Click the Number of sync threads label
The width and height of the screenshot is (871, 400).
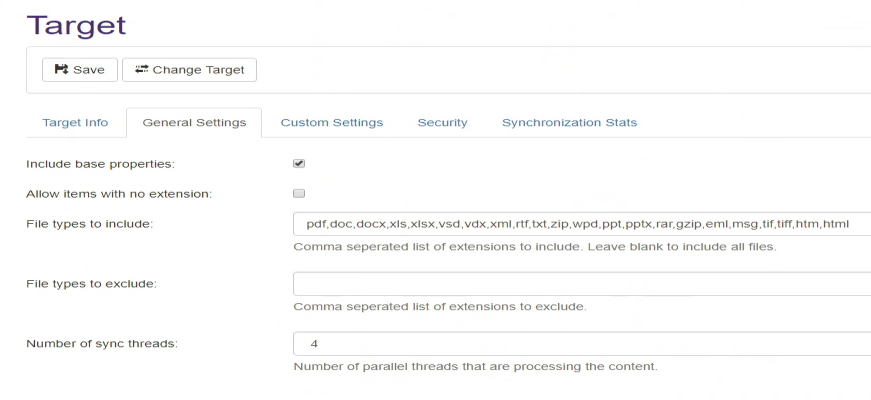(x=100, y=344)
